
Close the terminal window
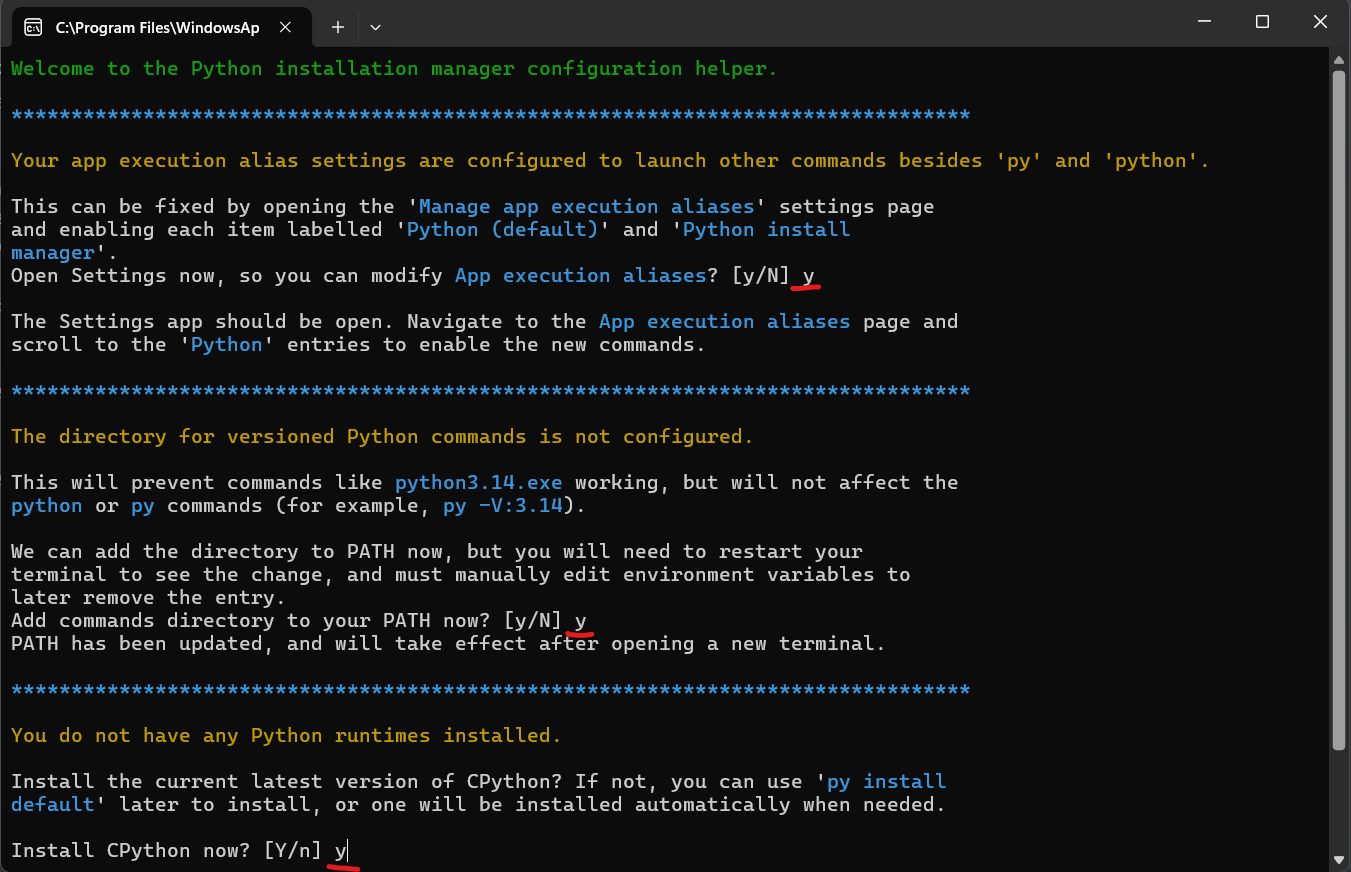tap(1317, 22)
